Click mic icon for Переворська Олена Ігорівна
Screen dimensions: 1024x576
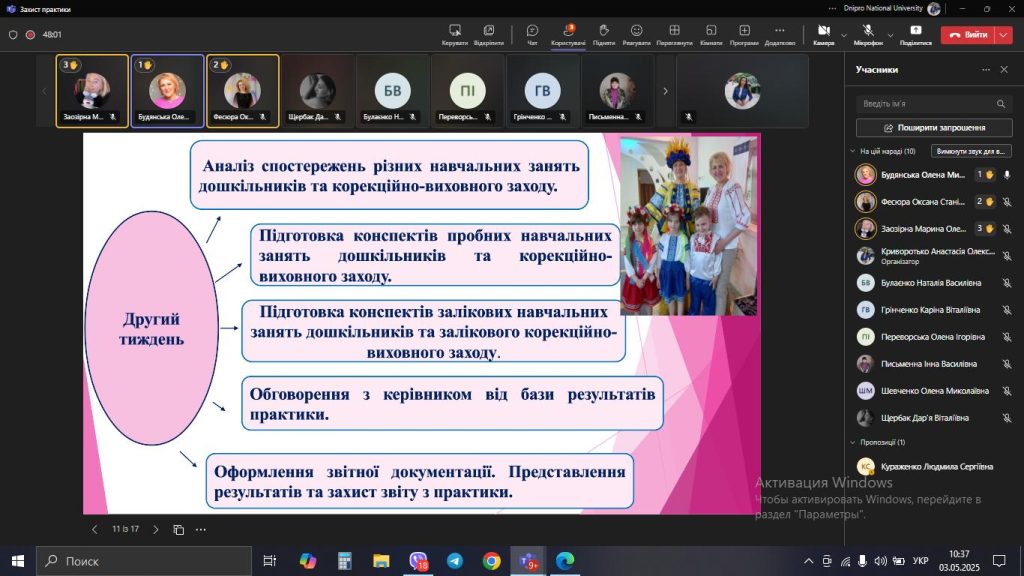pos(1007,337)
